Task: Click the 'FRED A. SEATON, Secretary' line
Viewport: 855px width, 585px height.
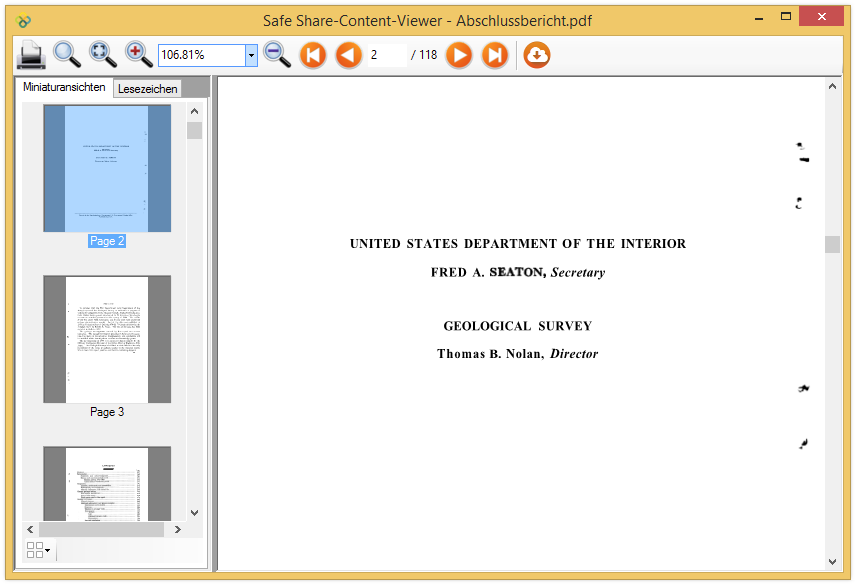Action: [x=518, y=272]
